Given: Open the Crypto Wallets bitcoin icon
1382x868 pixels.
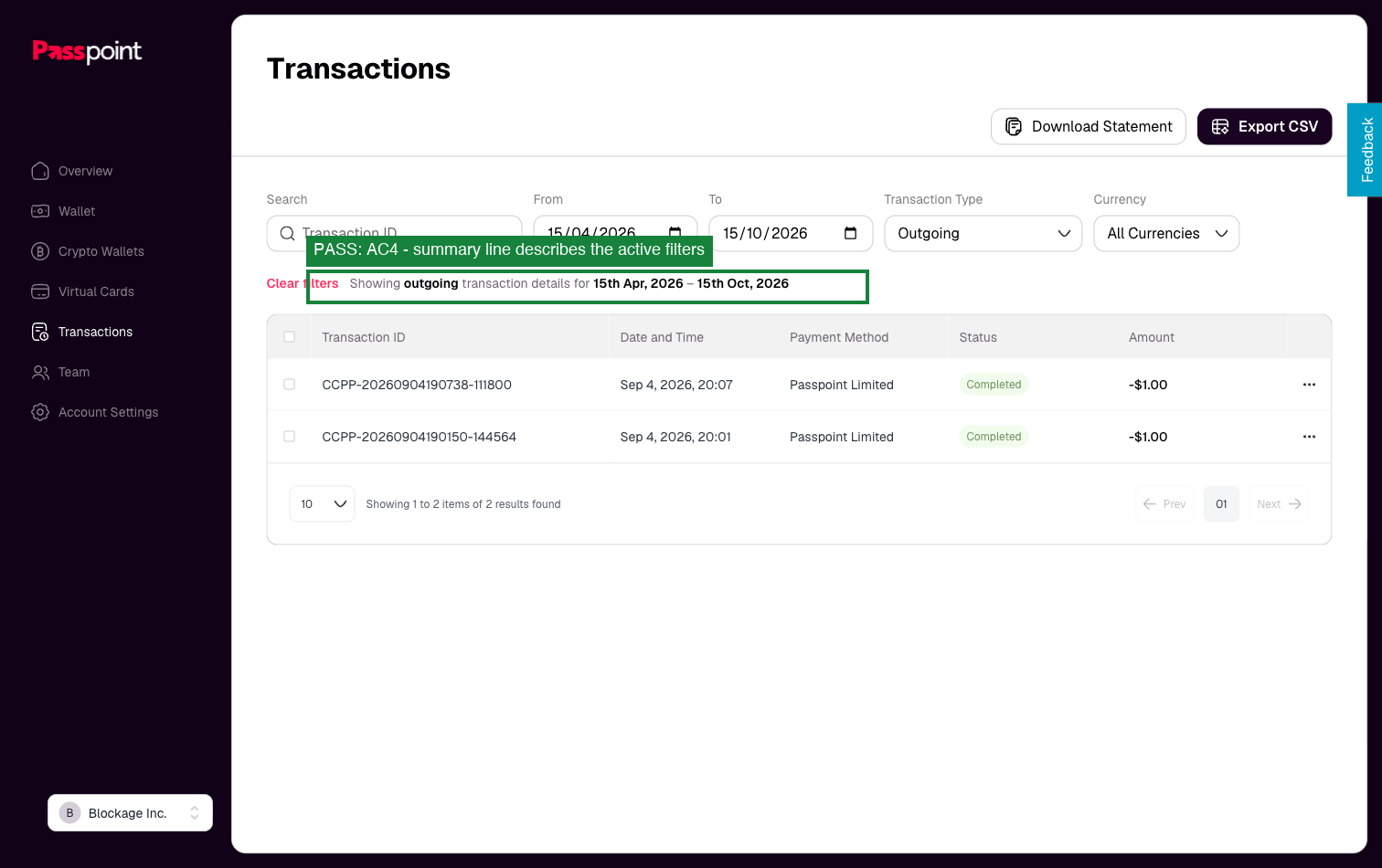Looking at the screenshot, I should click(x=40, y=251).
